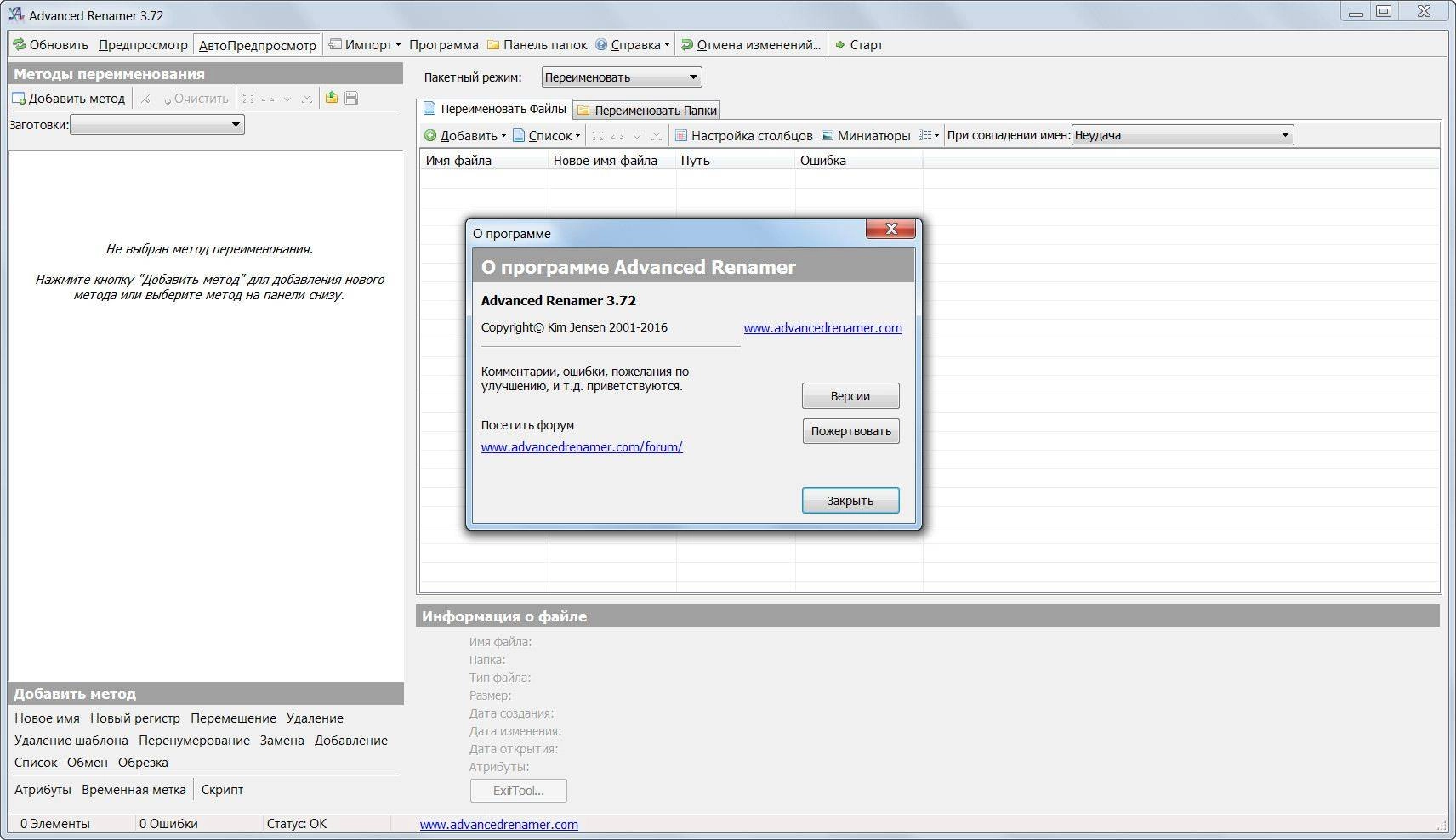1456x840 pixels.
Task: Show the Панель папок folder panel
Action: coord(537,45)
